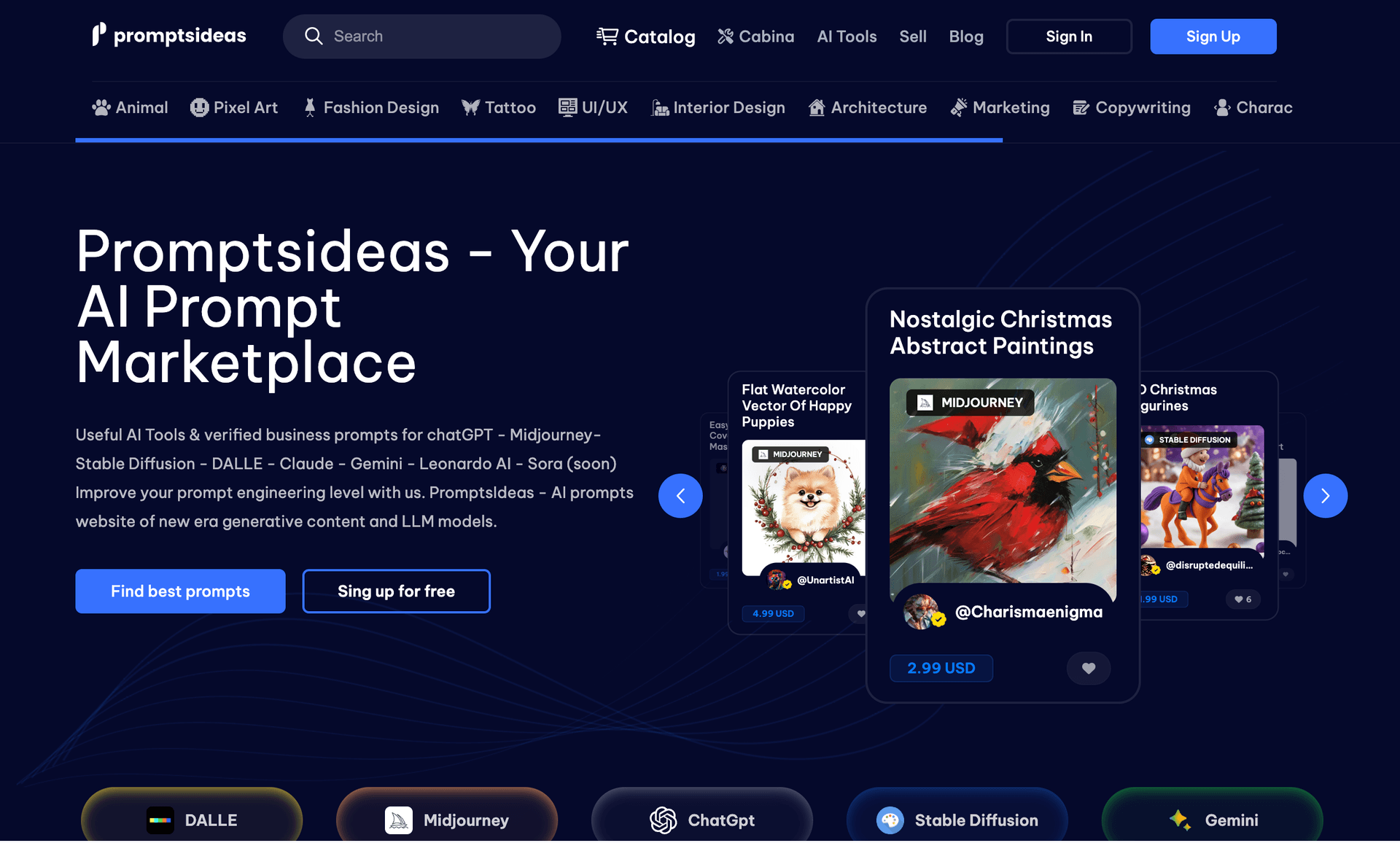Click the Copywriting pencil icon
Viewport: 1400px width, 843px height.
pos(1081,108)
